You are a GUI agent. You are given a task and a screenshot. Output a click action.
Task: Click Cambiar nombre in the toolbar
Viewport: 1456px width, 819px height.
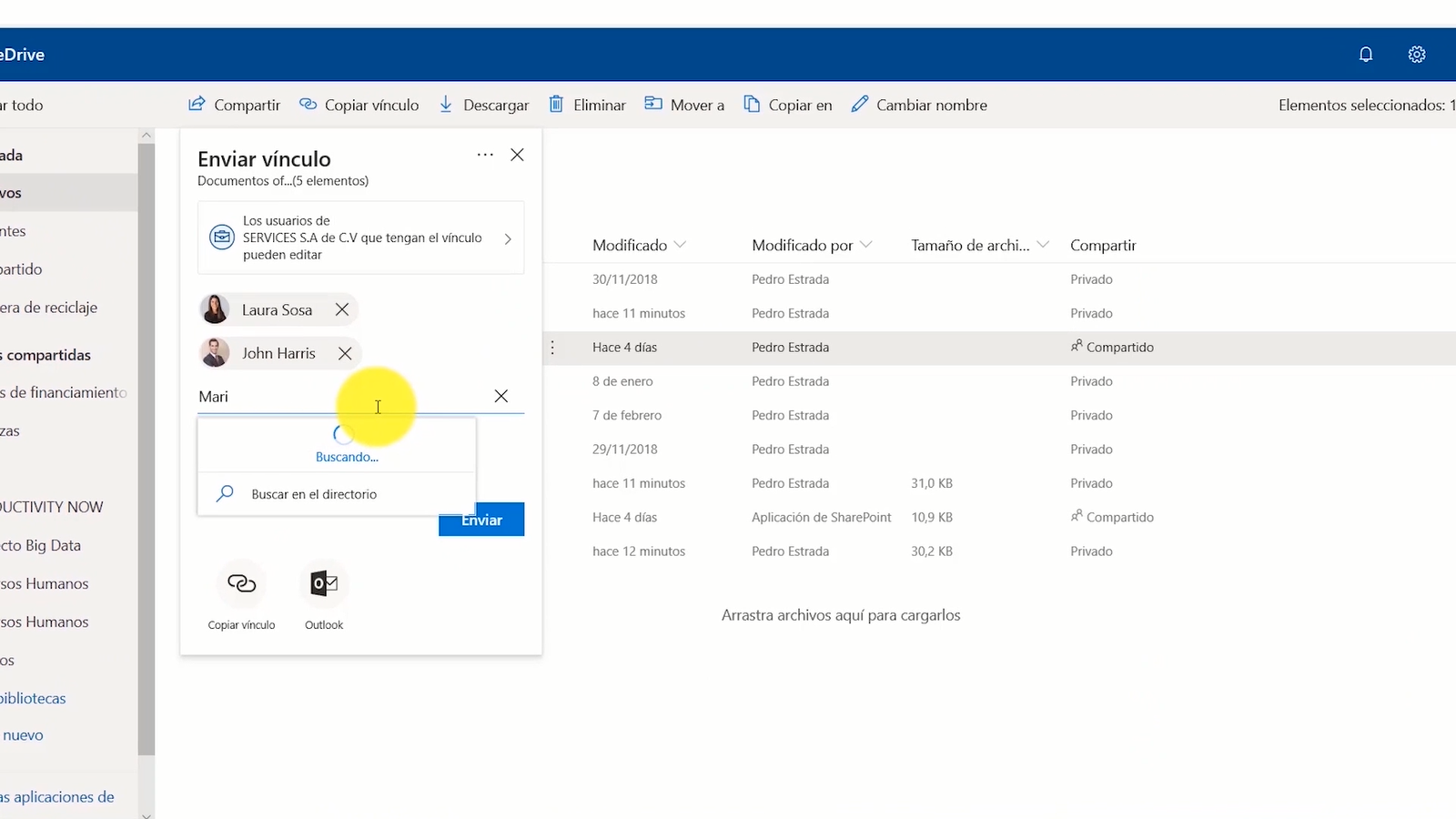click(919, 105)
